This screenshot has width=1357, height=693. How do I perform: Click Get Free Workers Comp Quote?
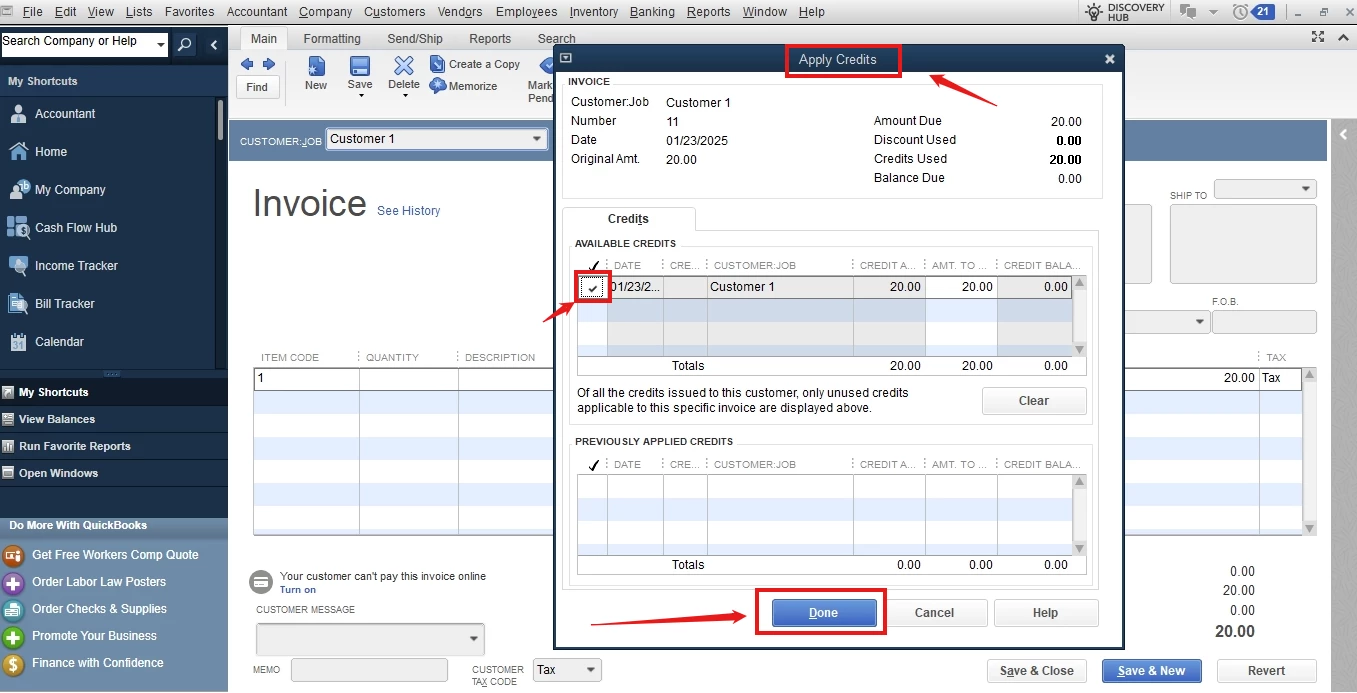115,555
